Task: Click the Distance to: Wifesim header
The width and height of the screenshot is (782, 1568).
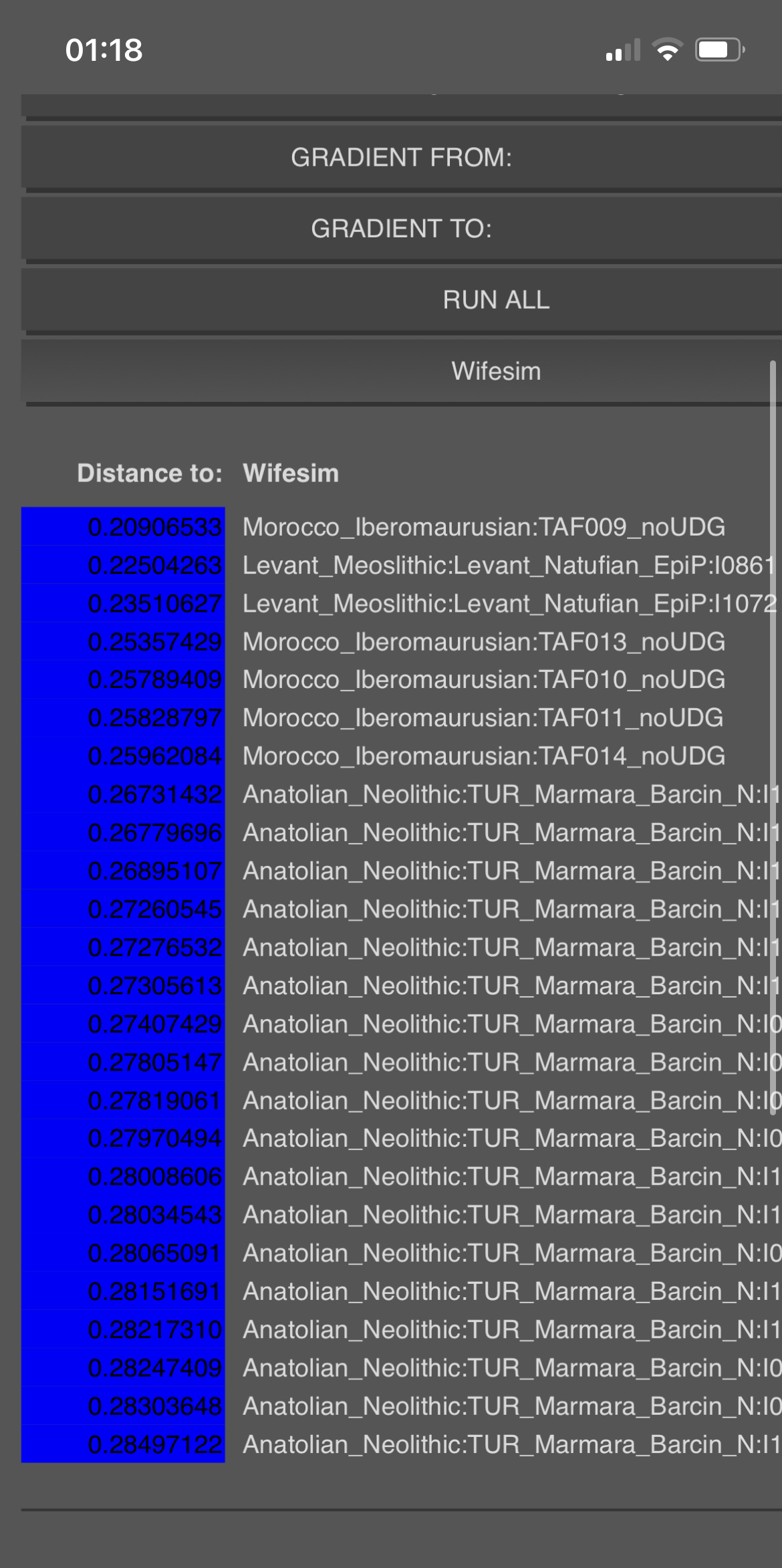Action: click(x=208, y=473)
